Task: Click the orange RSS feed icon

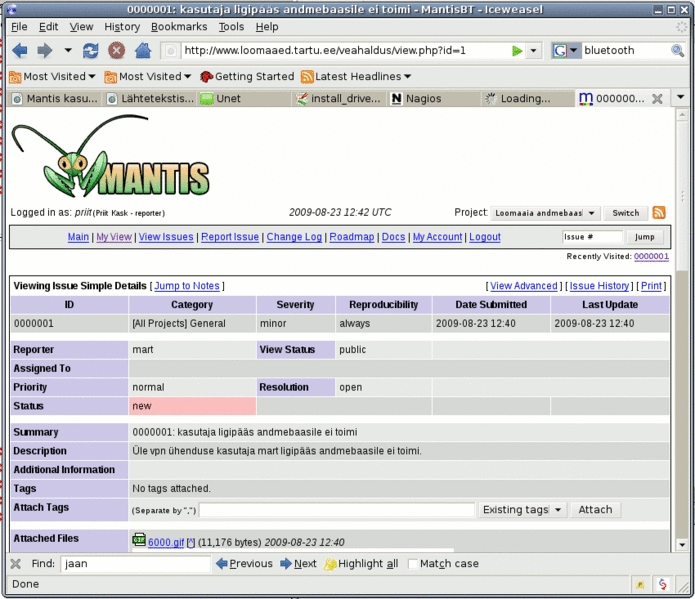Action: 659,213
